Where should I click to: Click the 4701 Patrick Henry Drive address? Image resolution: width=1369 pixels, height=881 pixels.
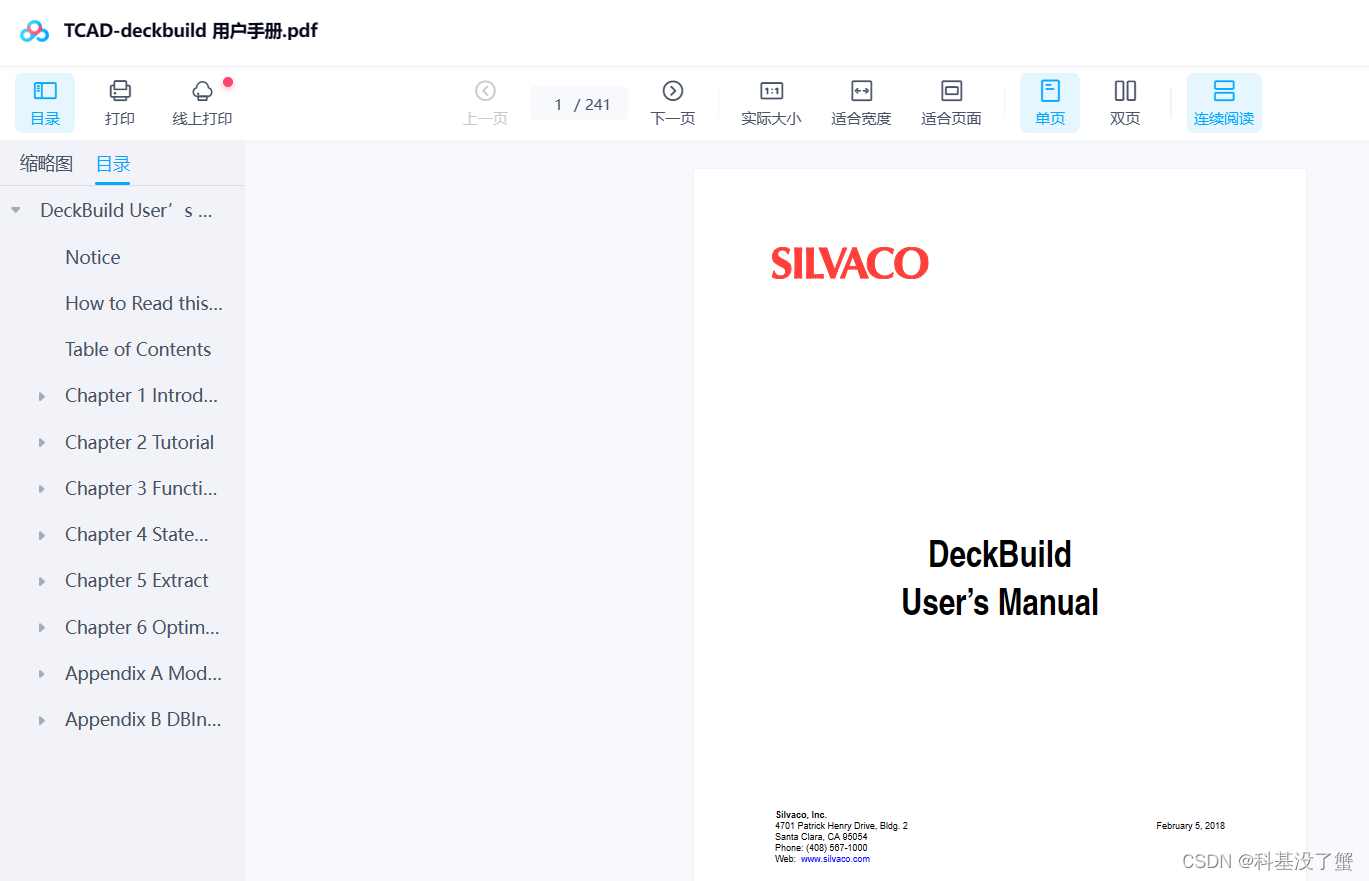tap(841, 826)
